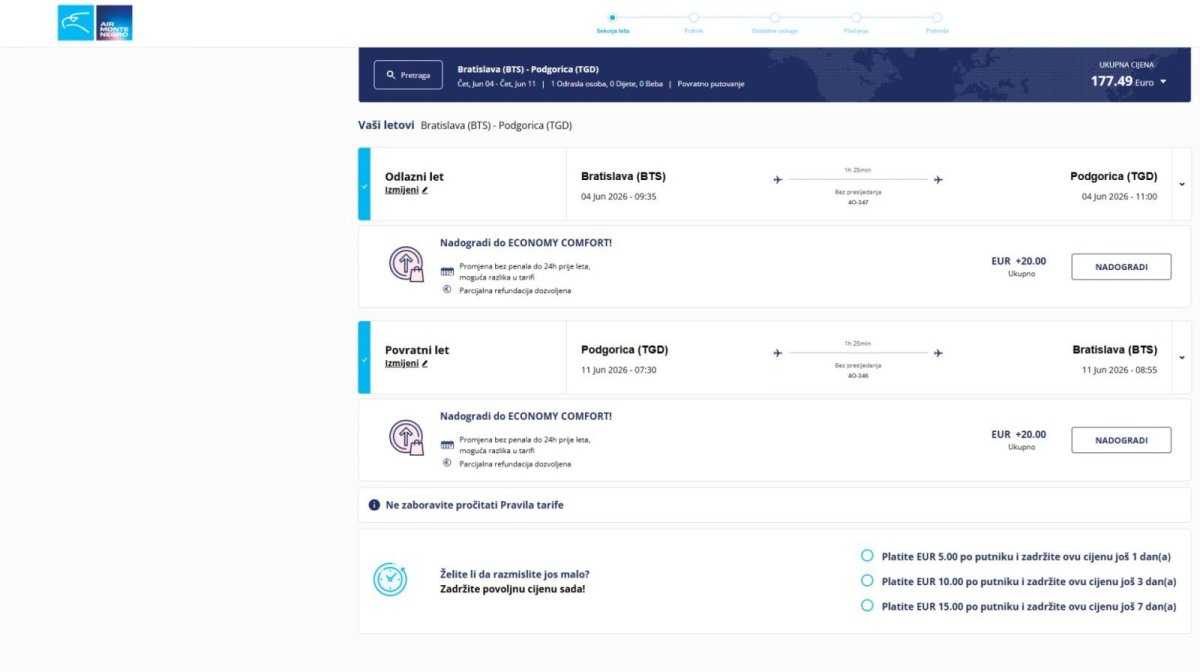The image size is (1200, 672).
Task: Click the info icon beside Pravila tarife
Action: point(374,505)
